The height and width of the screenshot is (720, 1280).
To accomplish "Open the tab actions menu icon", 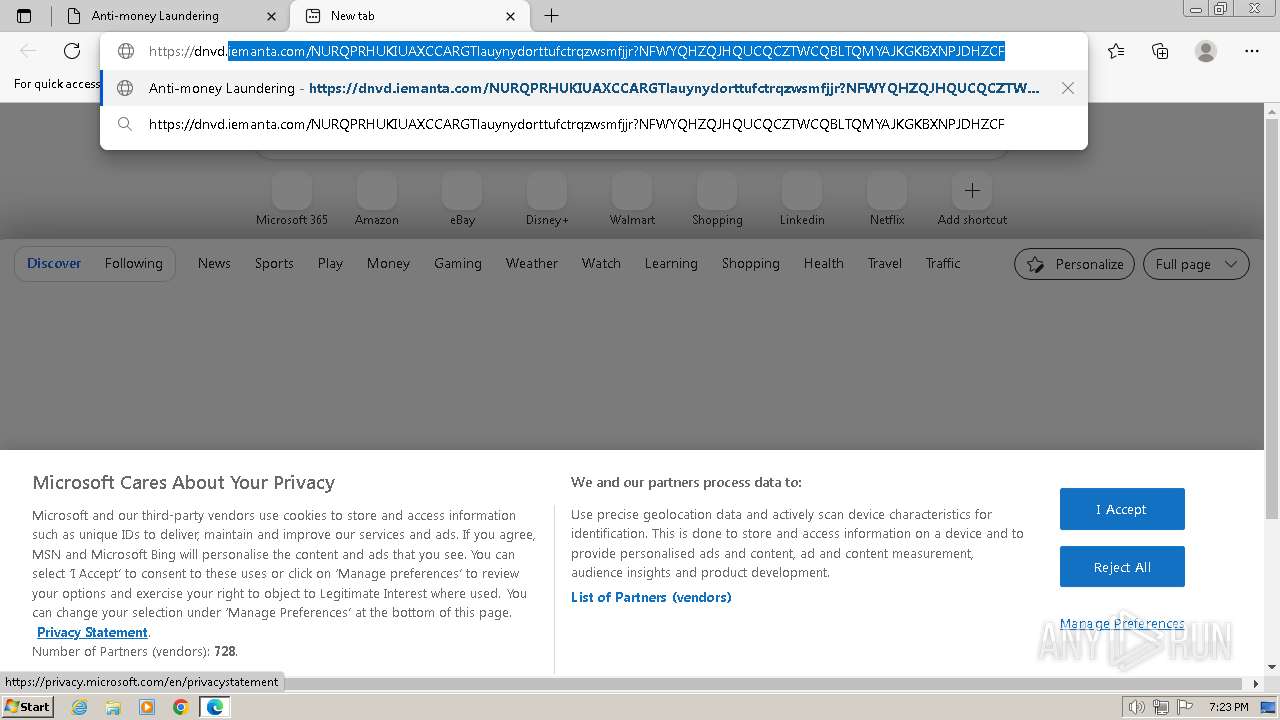I will coord(24,16).
